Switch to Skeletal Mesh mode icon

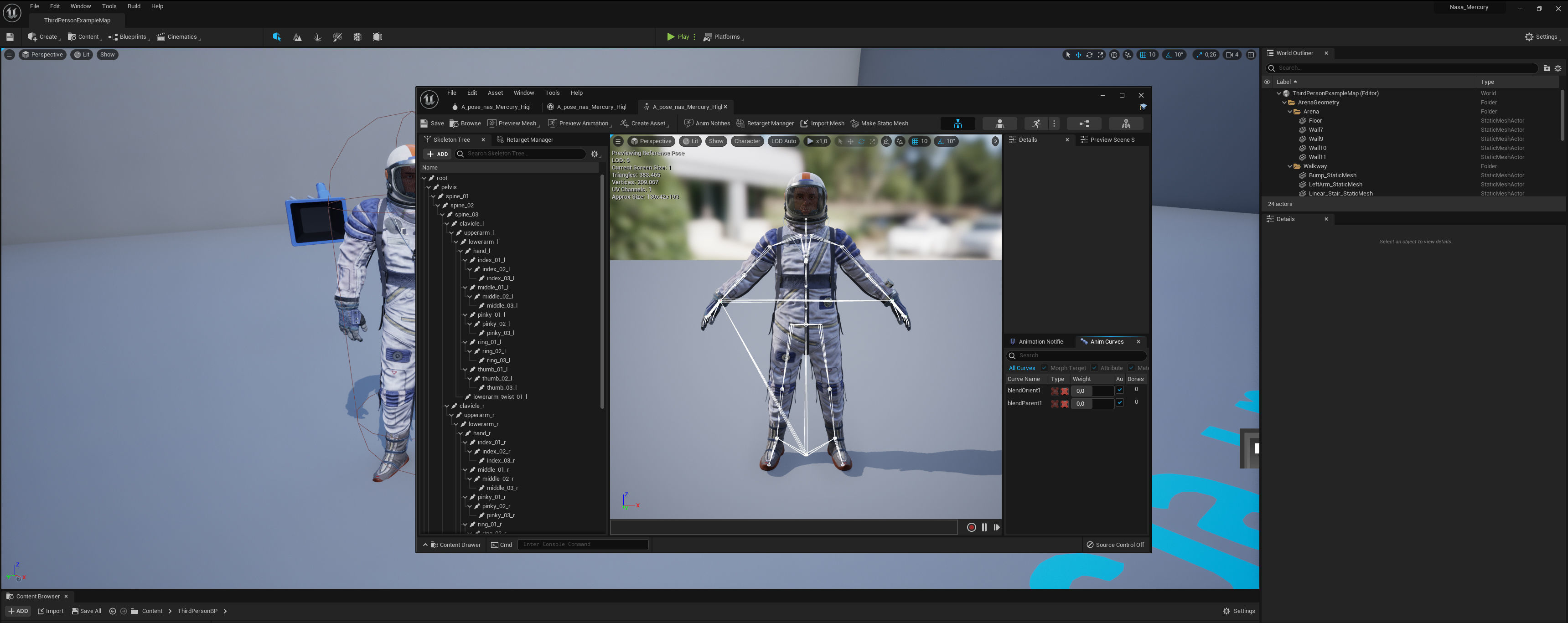coord(999,124)
